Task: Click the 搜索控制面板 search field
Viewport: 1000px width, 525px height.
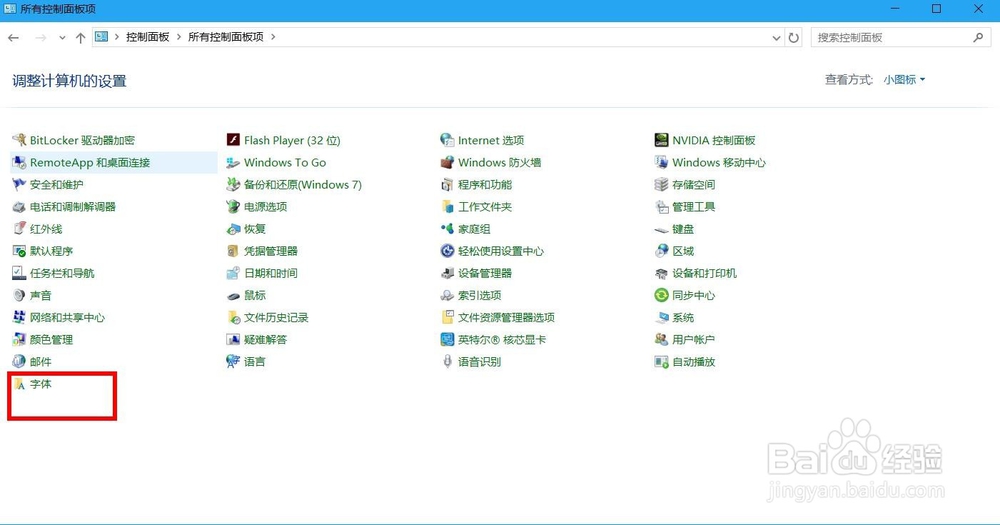Action: coord(900,38)
